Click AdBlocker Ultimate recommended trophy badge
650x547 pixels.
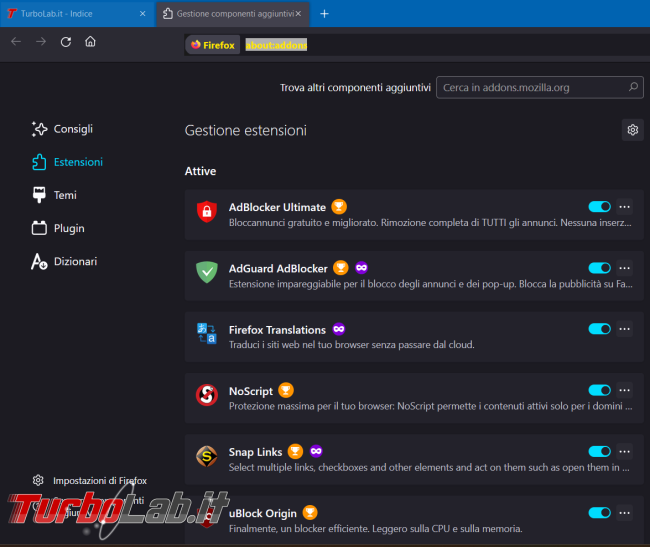click(339, 206)
